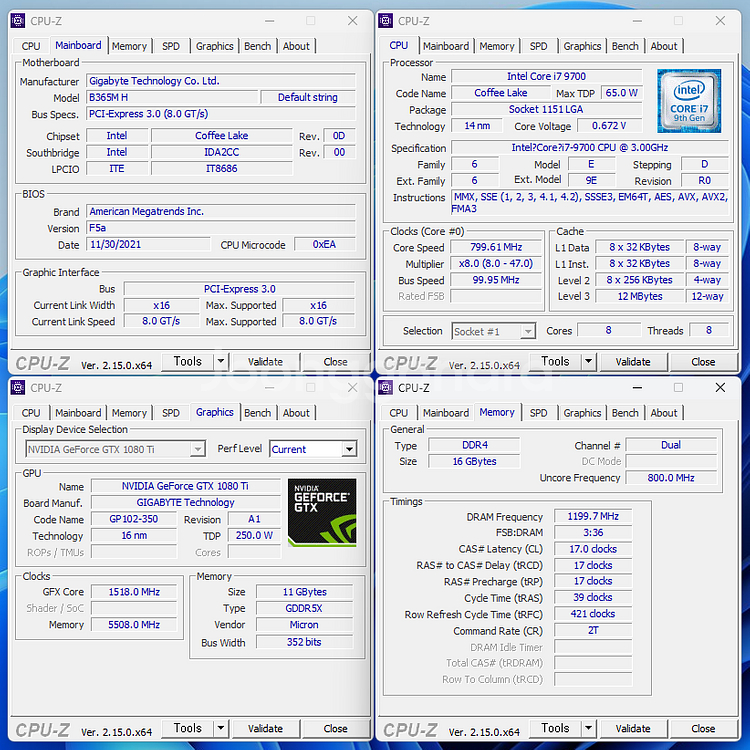Click the CPU-Z app icon in Mainboard window

pyautogui.click(x=18, y=21)
